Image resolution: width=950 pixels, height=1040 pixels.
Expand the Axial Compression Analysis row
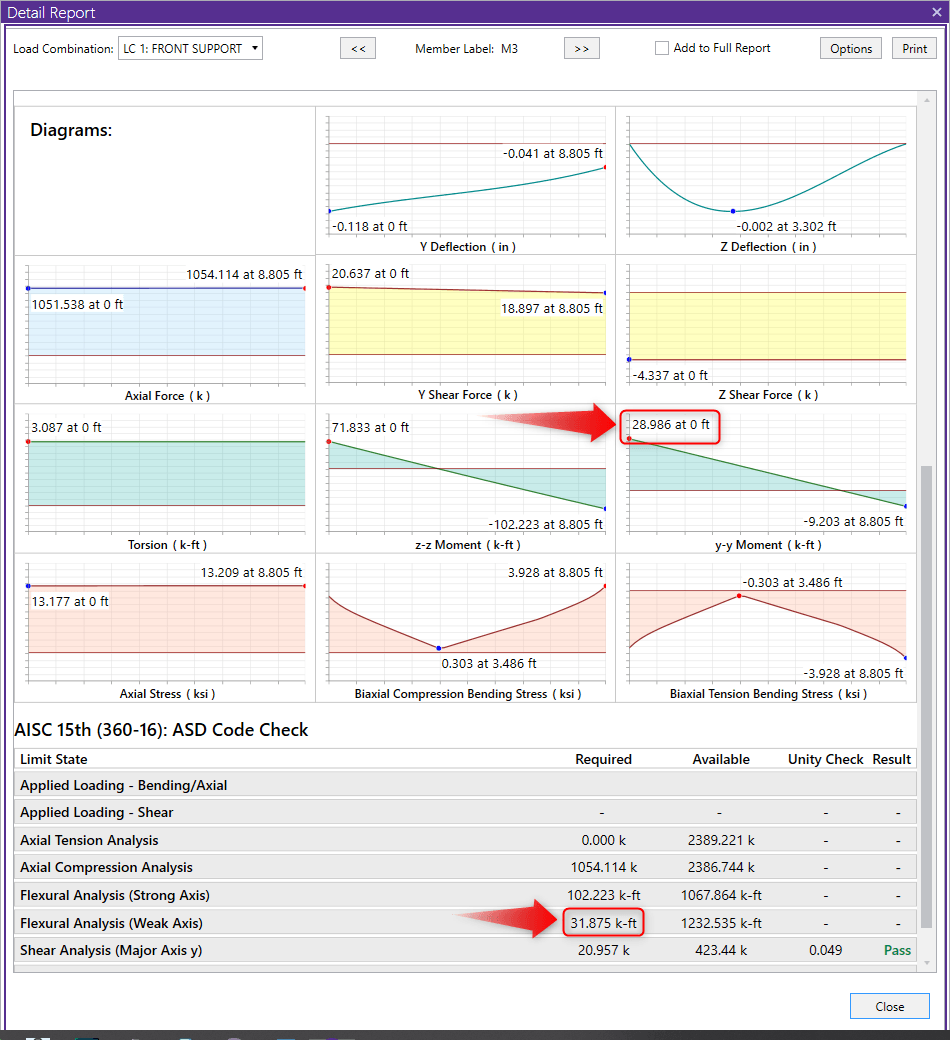(106, 867)
